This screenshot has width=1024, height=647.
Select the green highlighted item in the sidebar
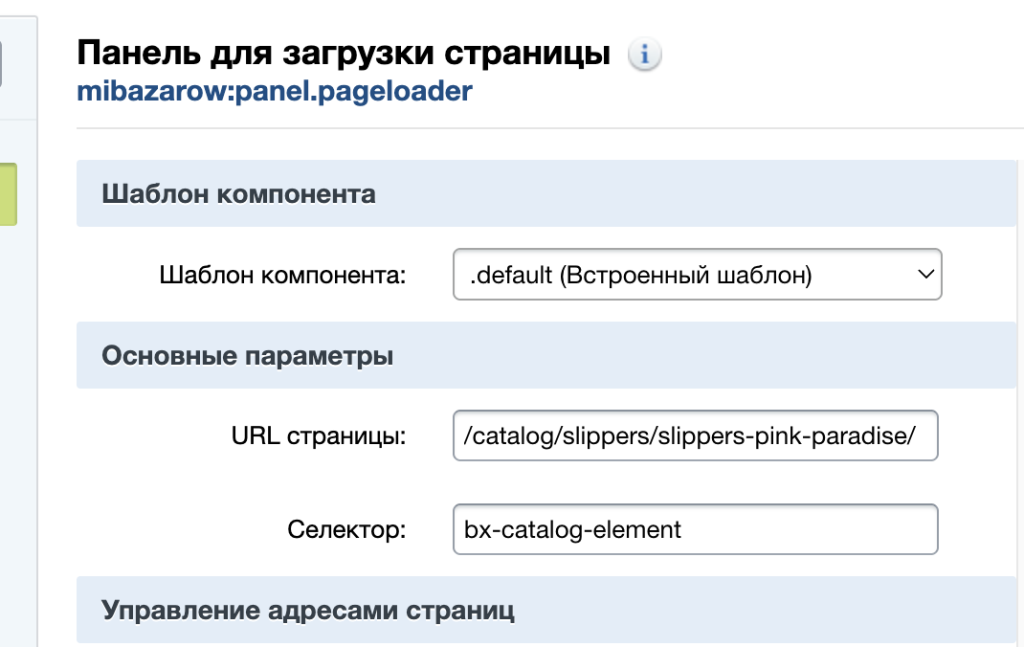click(x=10, y=194)
